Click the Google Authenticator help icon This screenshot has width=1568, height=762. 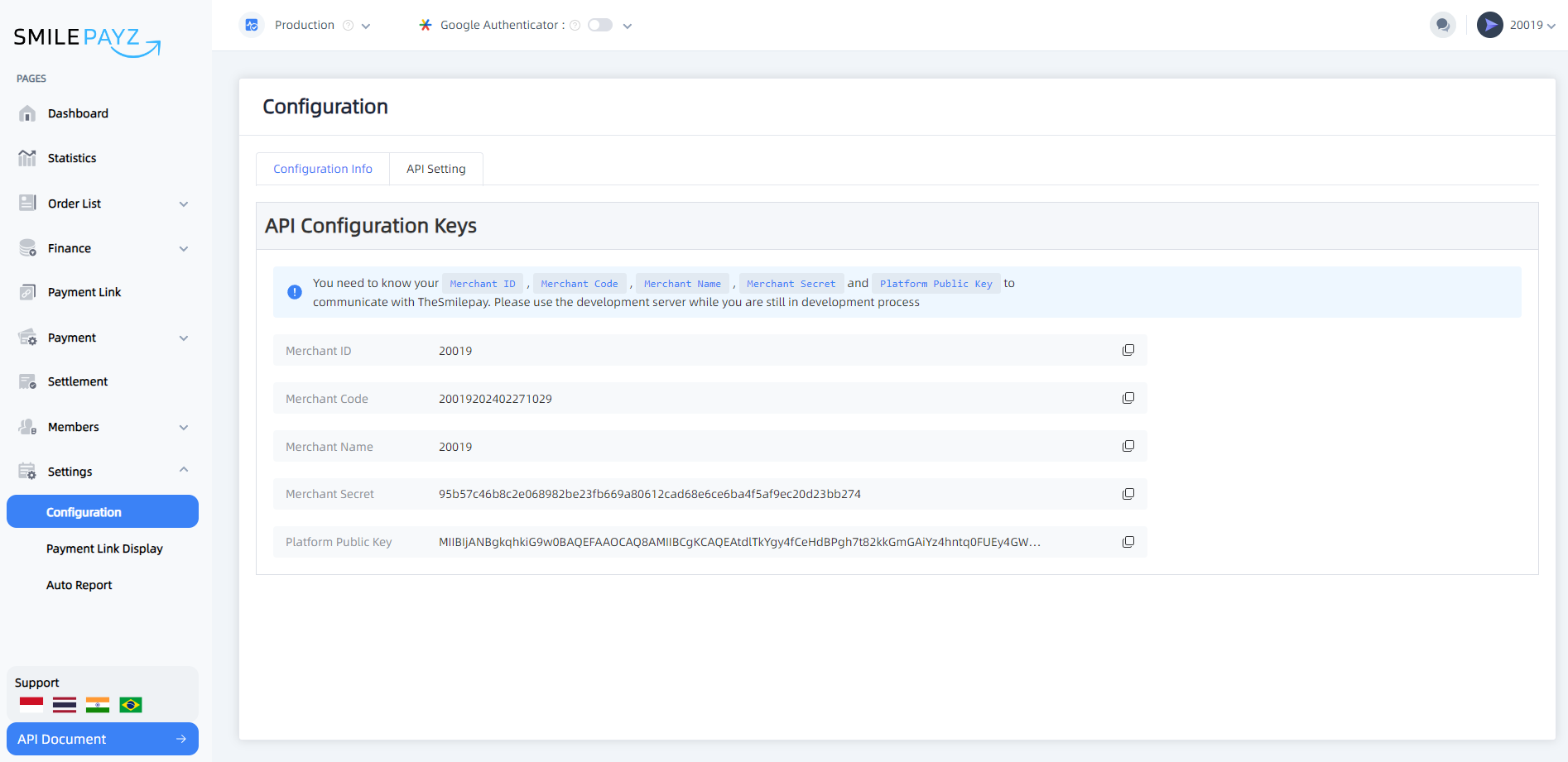575,26
